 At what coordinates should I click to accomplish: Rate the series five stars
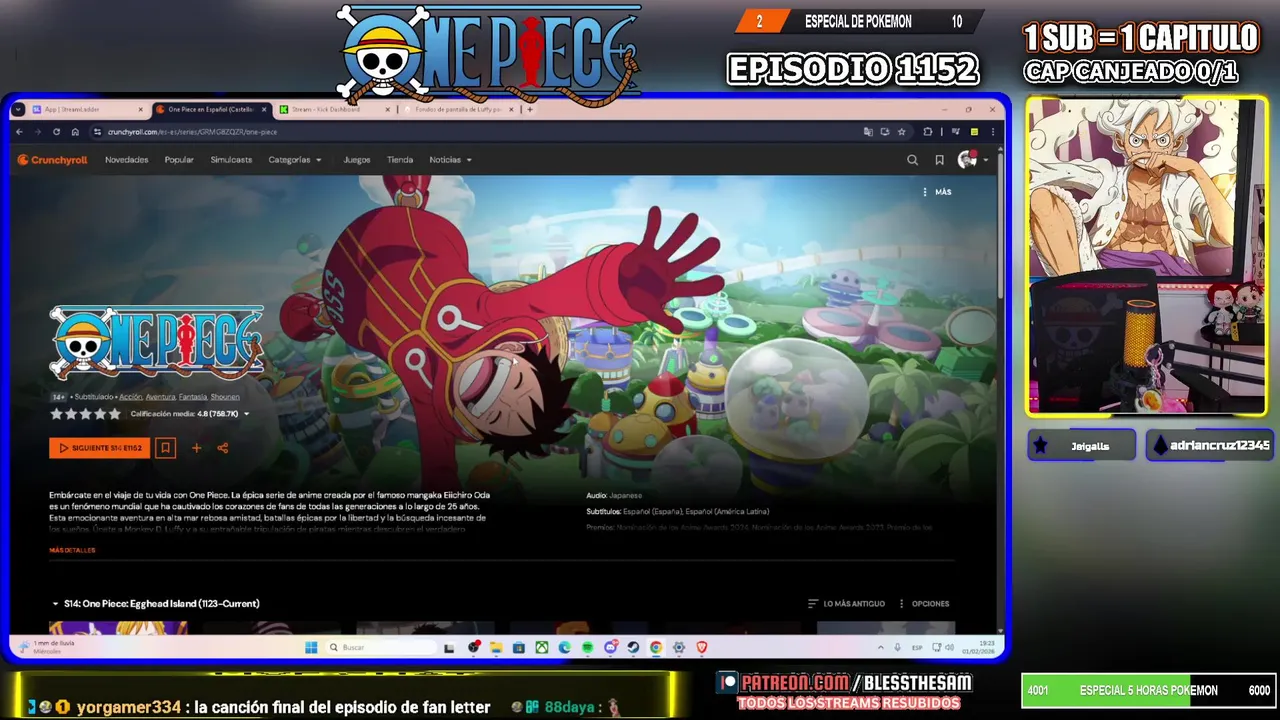pos(114,414)
